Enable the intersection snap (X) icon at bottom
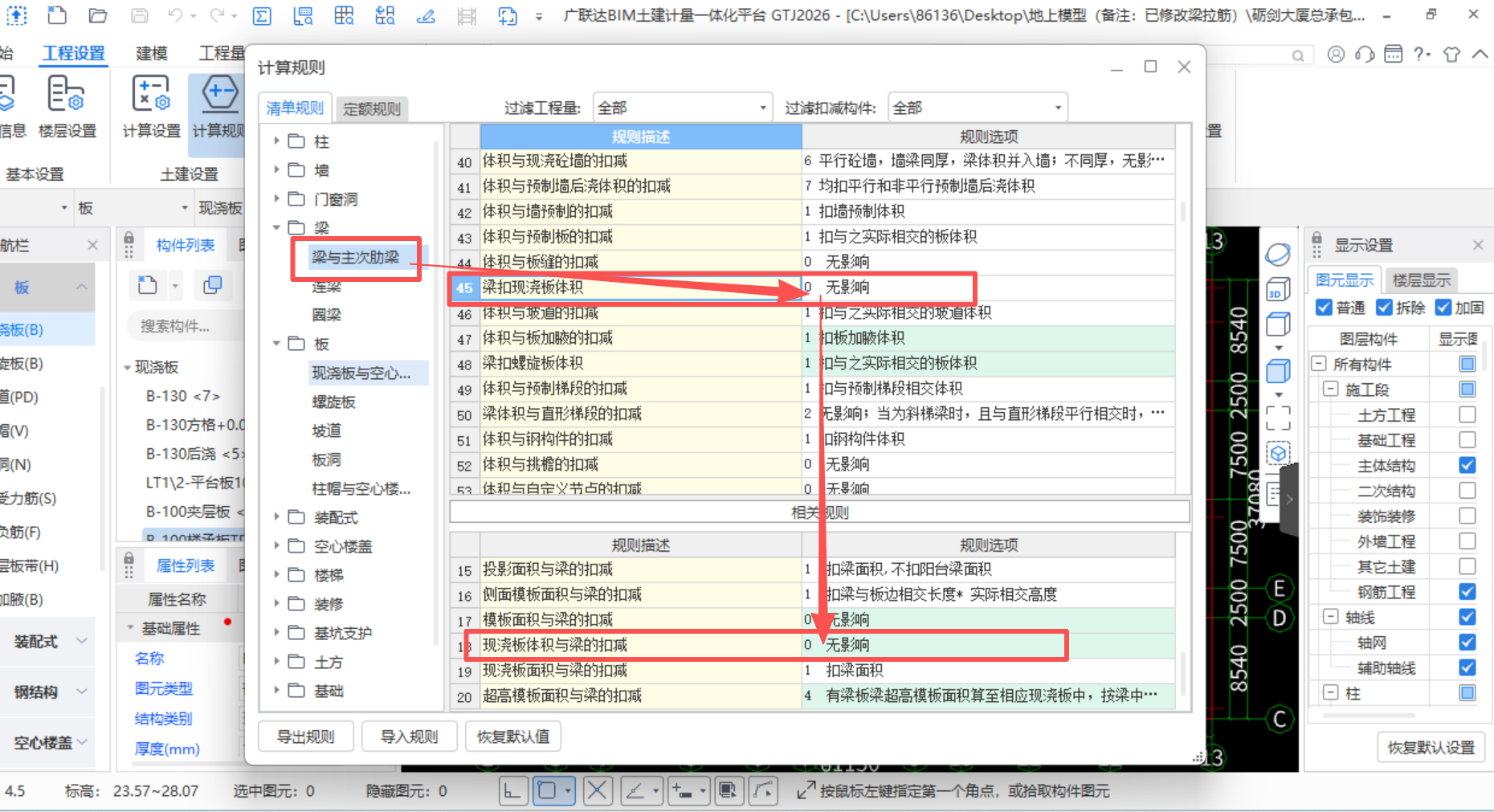The image size is (1494, 812). pos(598,790)
